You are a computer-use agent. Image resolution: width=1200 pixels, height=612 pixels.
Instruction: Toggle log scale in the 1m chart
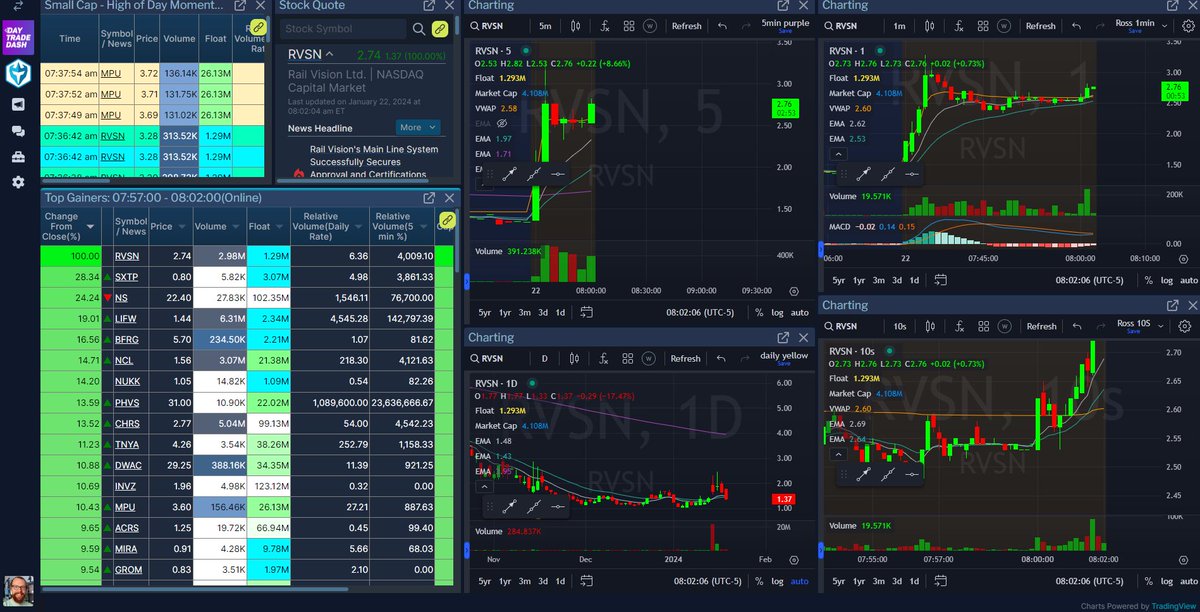(x=1168, y=281)
